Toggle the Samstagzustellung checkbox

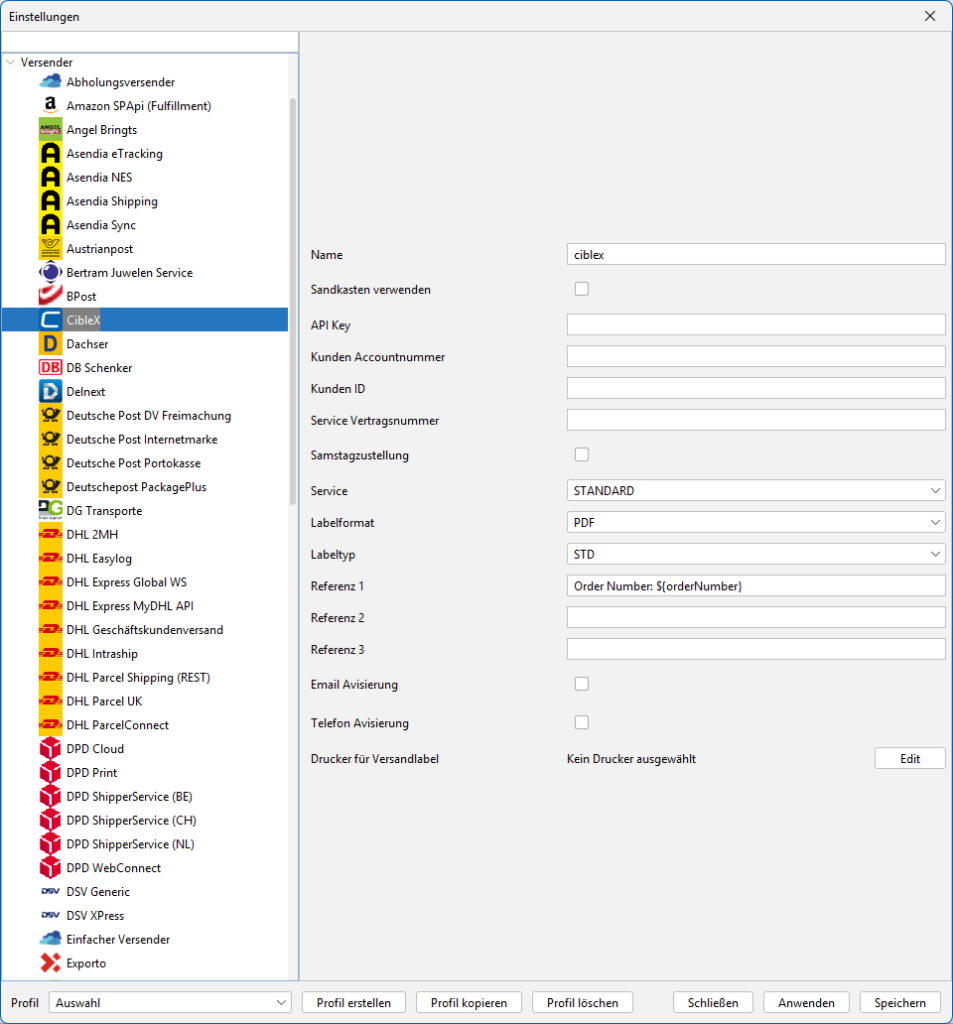pos(582,455)
